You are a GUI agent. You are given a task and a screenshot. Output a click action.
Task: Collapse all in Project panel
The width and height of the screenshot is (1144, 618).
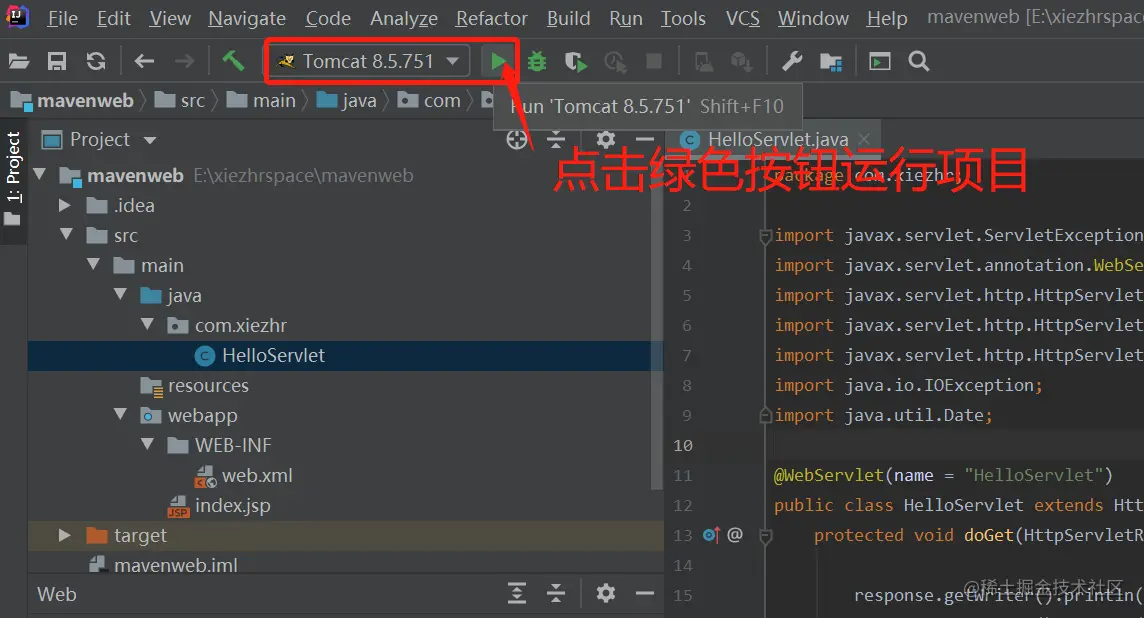(x=556, y=139)
